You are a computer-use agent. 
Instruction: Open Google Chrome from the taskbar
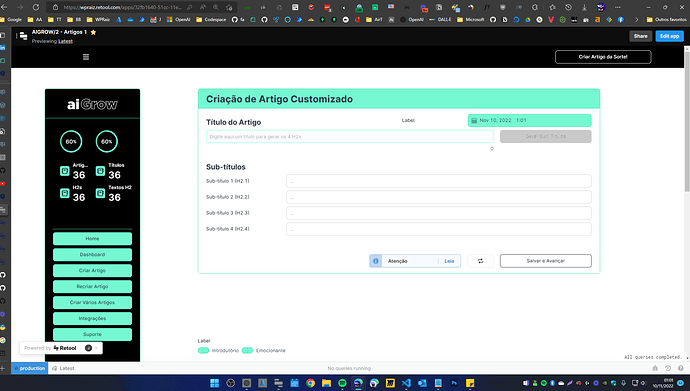pyautogui.click(x=310, y=383)
